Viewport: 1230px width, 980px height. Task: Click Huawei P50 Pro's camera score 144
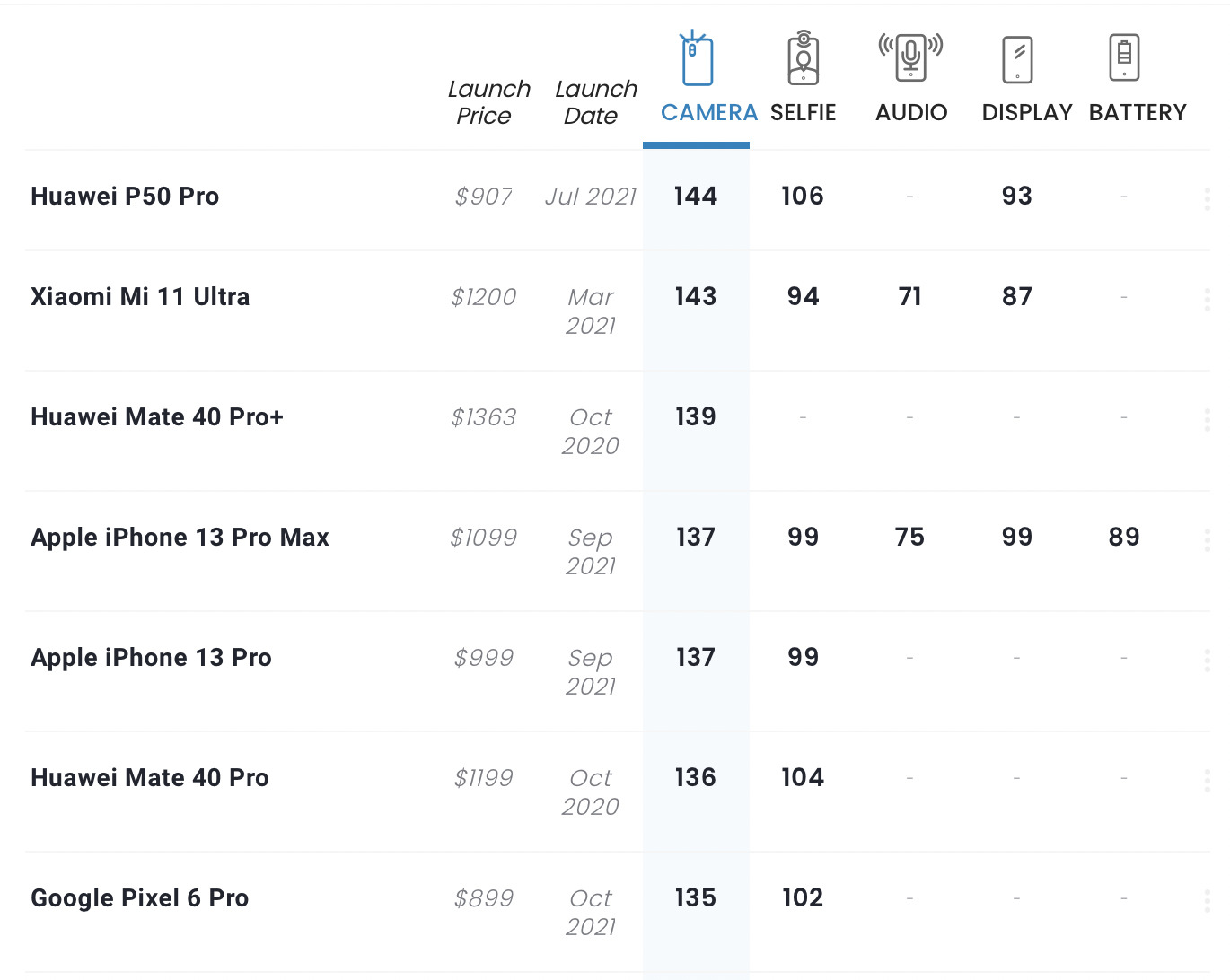point(696,197)
